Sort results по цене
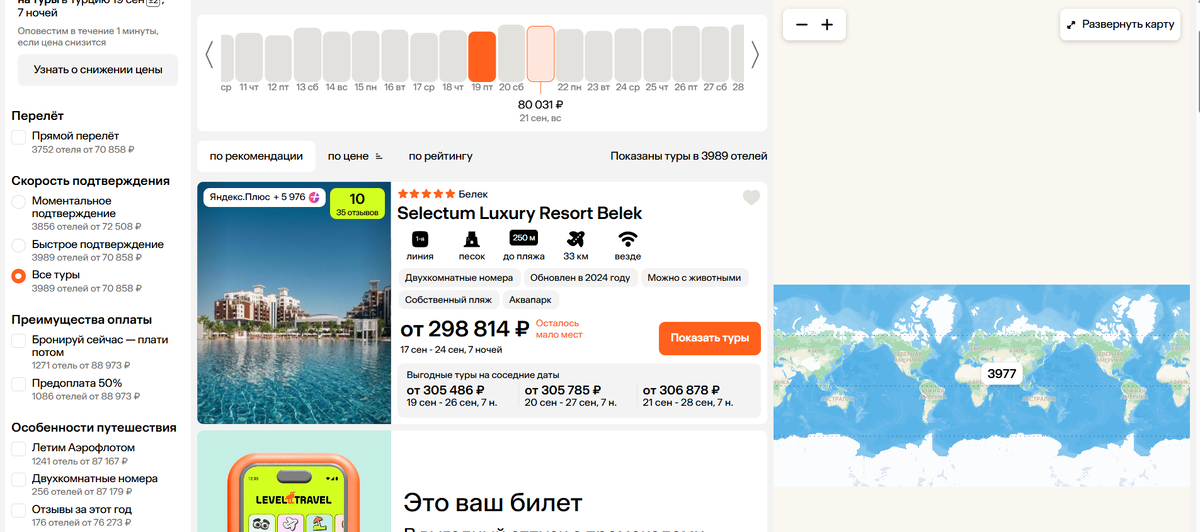Image resolution: width=1200 pixels, height=532 pixels. pos(349,156)
